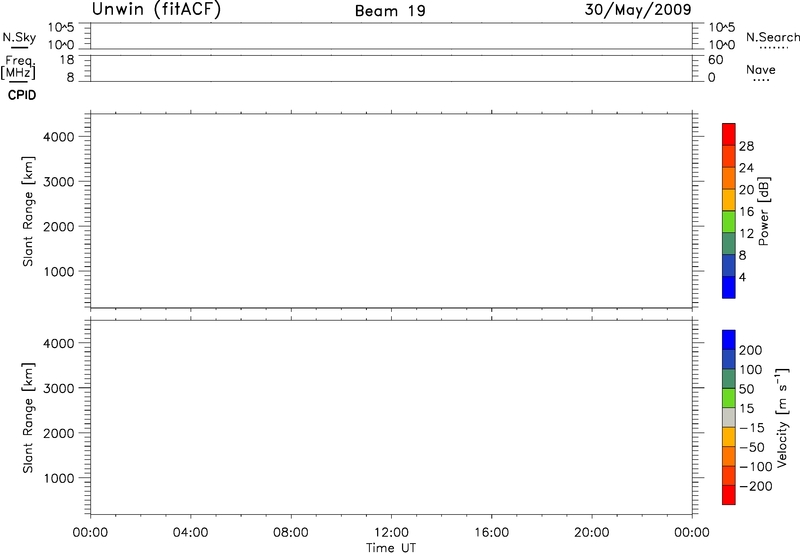
Task: Click the 'N.Search' legend label
Action: [772, 37]
